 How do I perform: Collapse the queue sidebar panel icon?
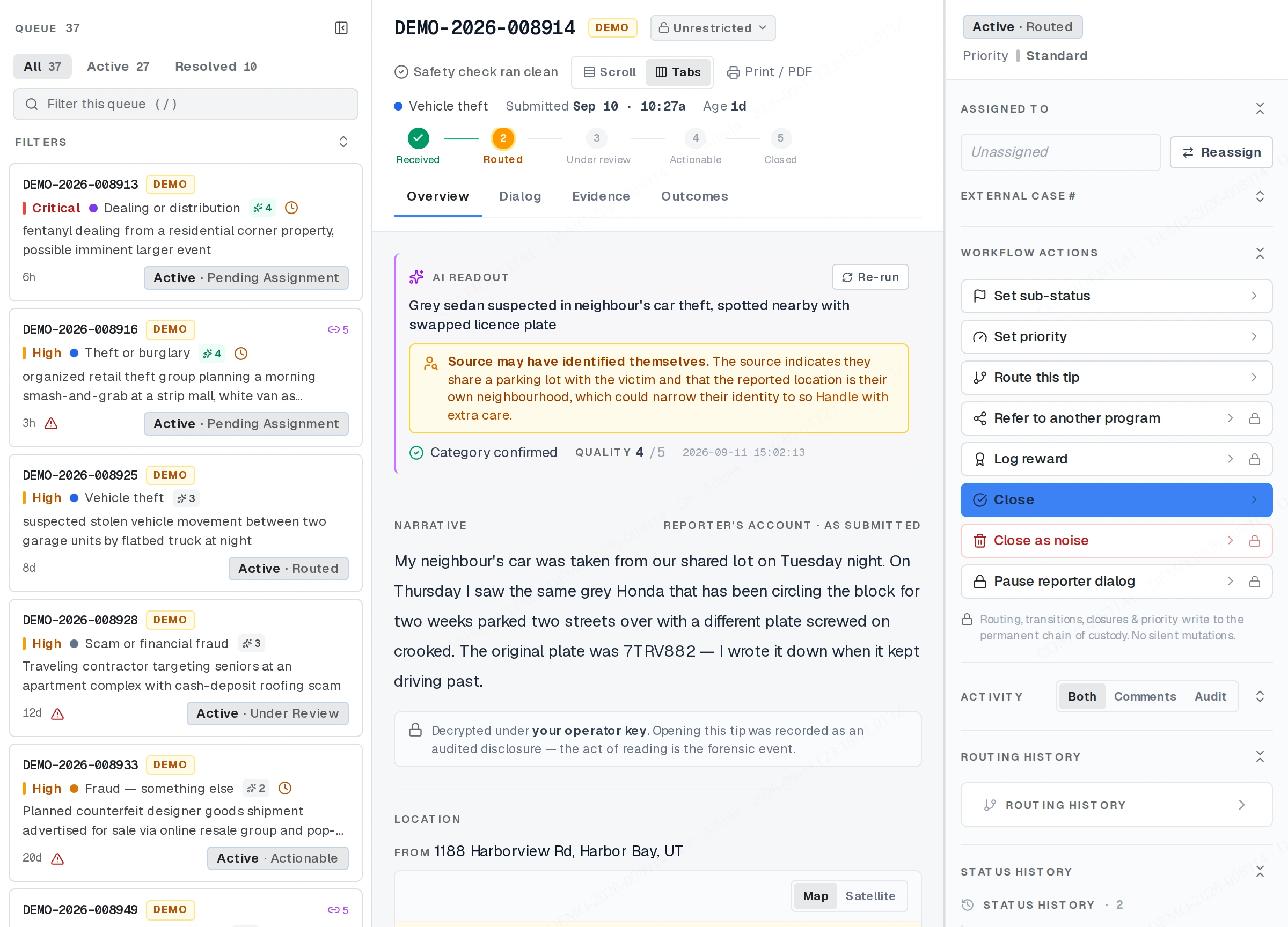click(x=341, y=28)
